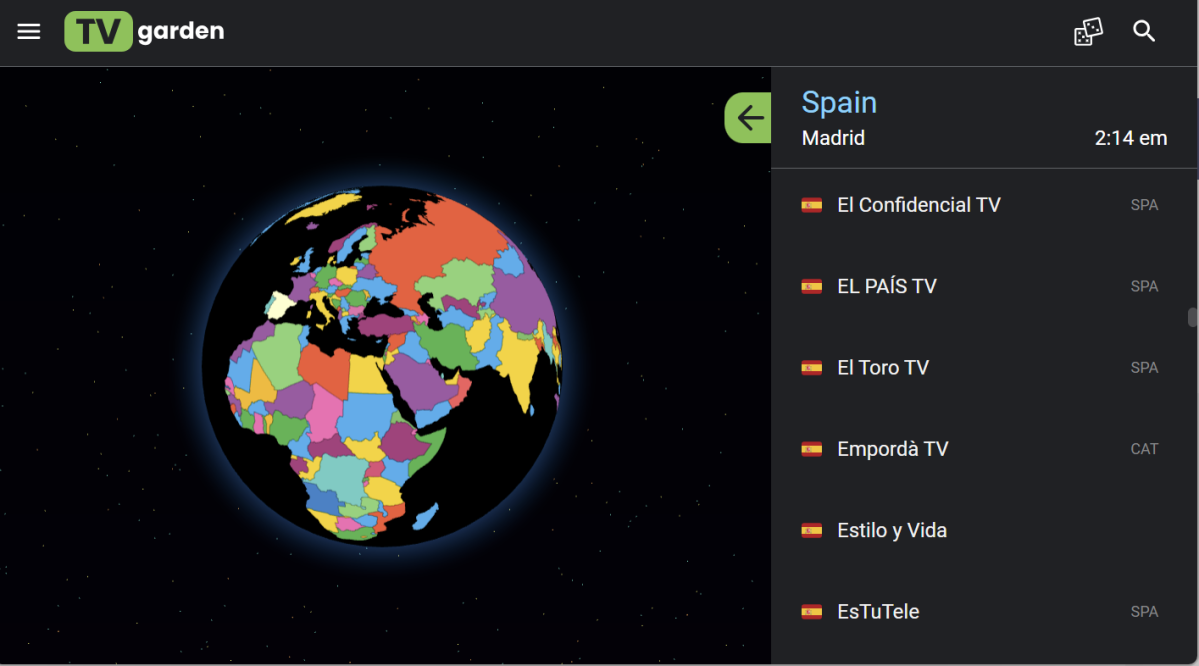Open the search magnifier icon
Viewport: 1199px width, 666px height.
click(1144, 32)
